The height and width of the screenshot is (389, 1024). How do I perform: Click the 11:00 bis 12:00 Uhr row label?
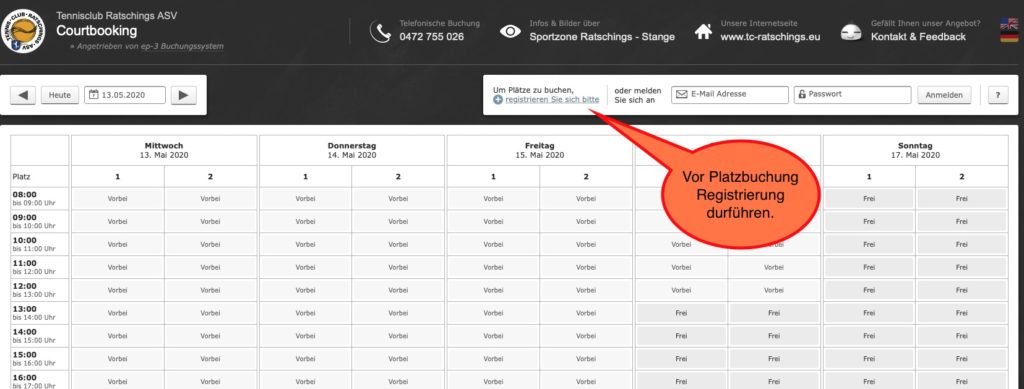(x=40, y=267)
